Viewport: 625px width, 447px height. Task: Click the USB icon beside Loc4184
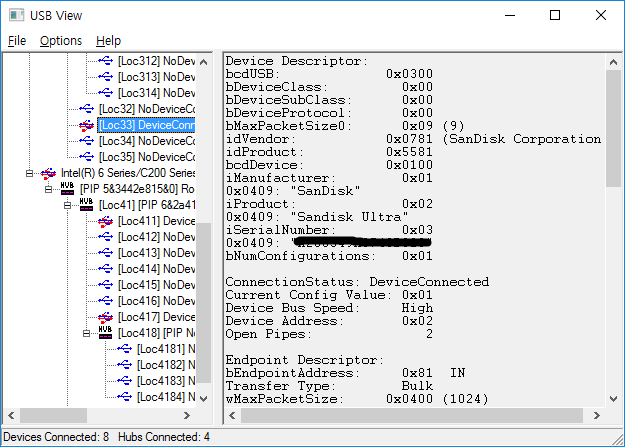(125, 397)
